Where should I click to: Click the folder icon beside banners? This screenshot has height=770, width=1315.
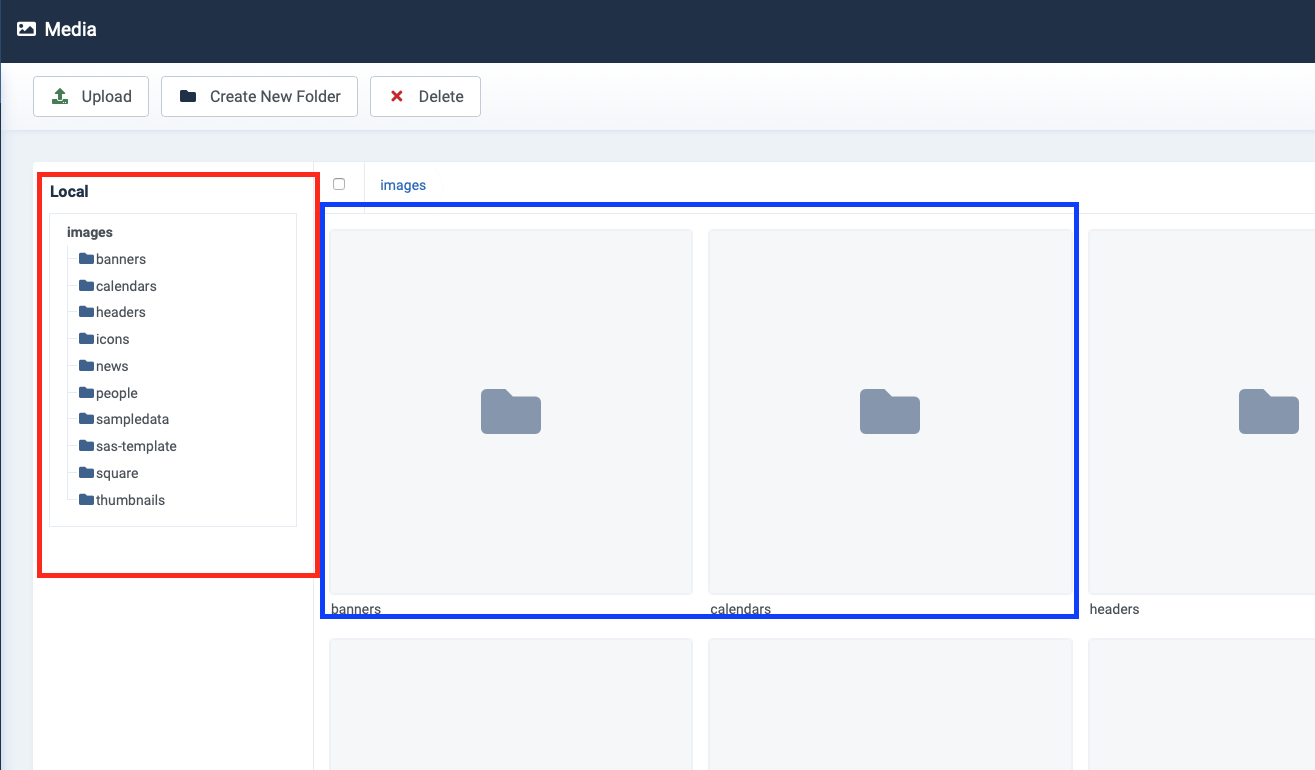(86, 259)
